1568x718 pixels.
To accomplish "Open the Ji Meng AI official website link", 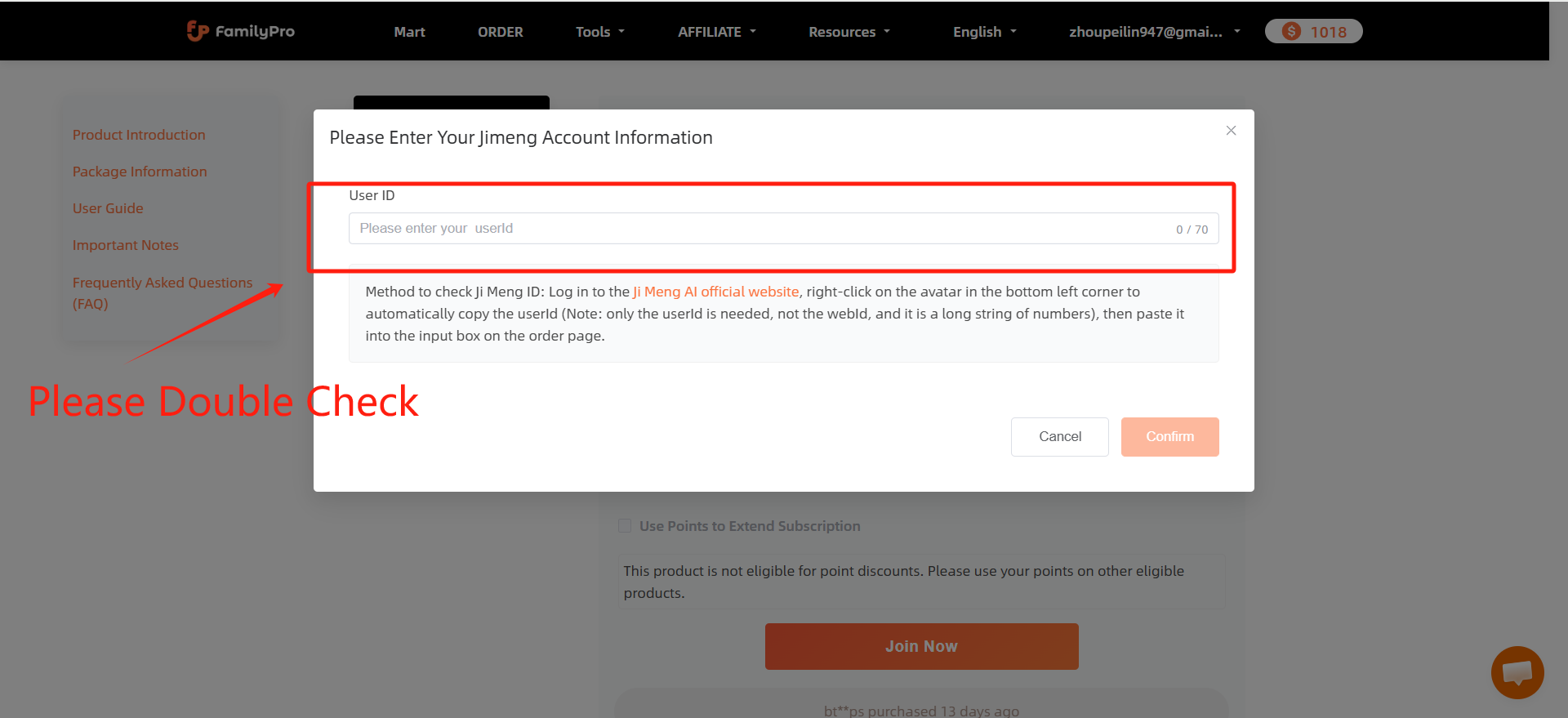I will tap(715, 292).
